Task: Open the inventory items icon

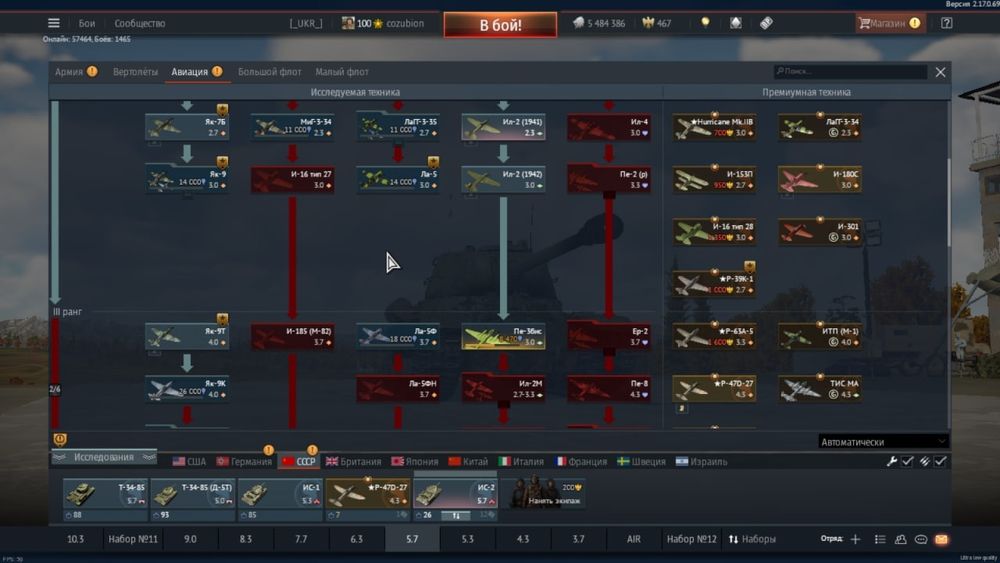Action: [x=766, y=23]
